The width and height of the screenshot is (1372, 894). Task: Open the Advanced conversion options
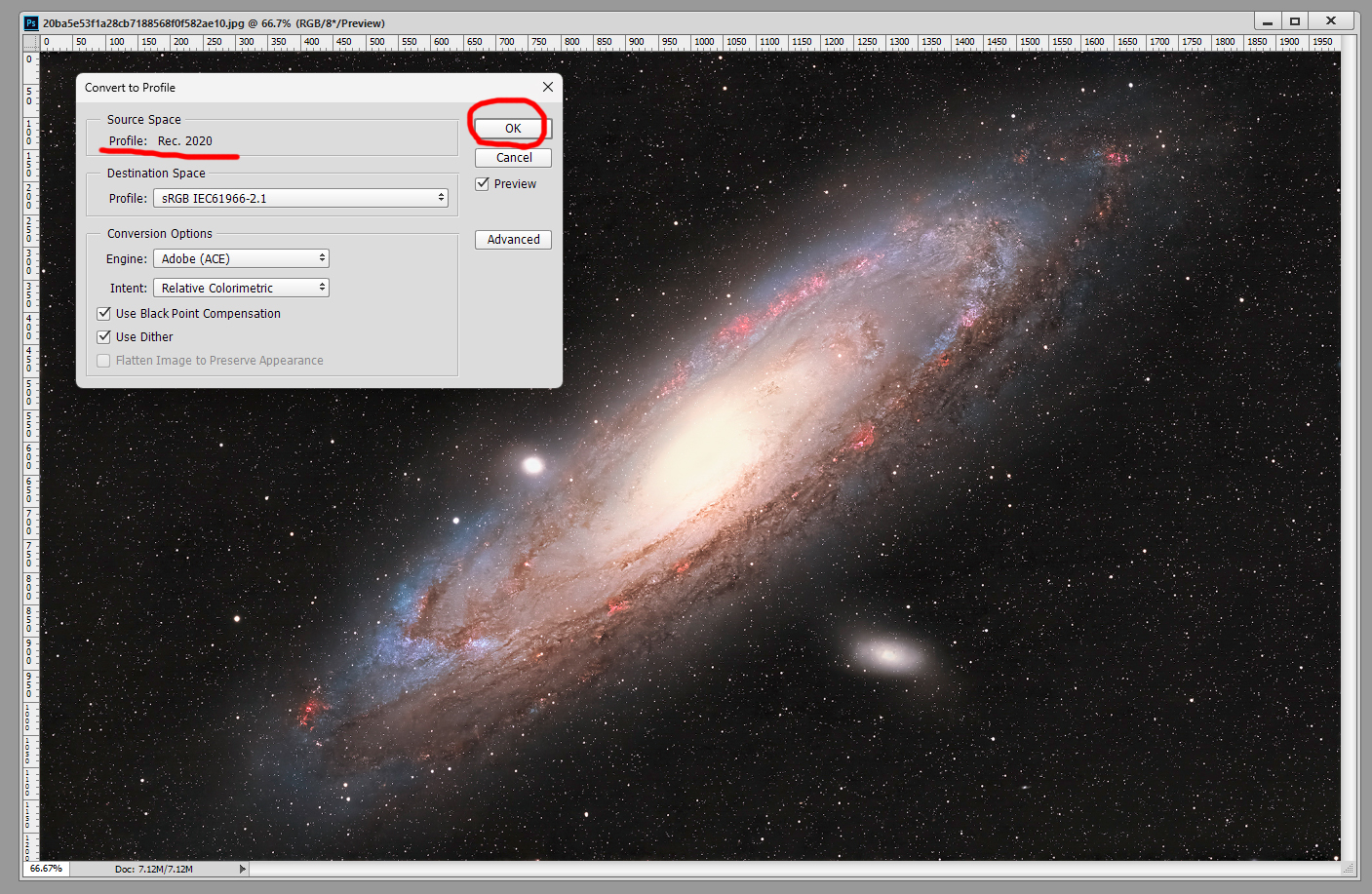tap(513, 239)
